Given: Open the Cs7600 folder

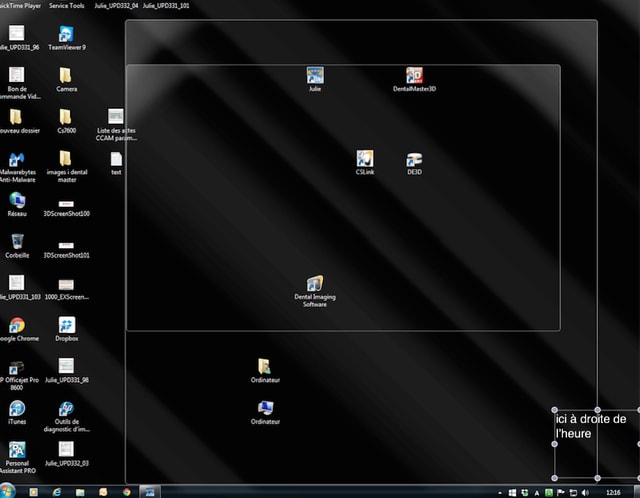Looking at the screenshot, I should click(x=66, y=117).
